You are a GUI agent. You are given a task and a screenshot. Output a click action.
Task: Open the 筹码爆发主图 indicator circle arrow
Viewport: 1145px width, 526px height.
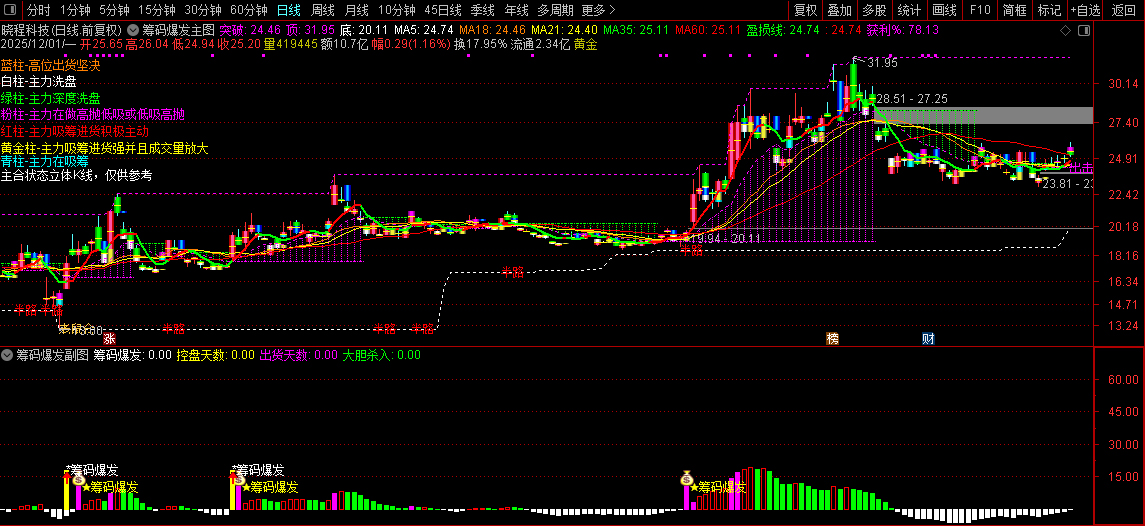[x=133, y=31]
